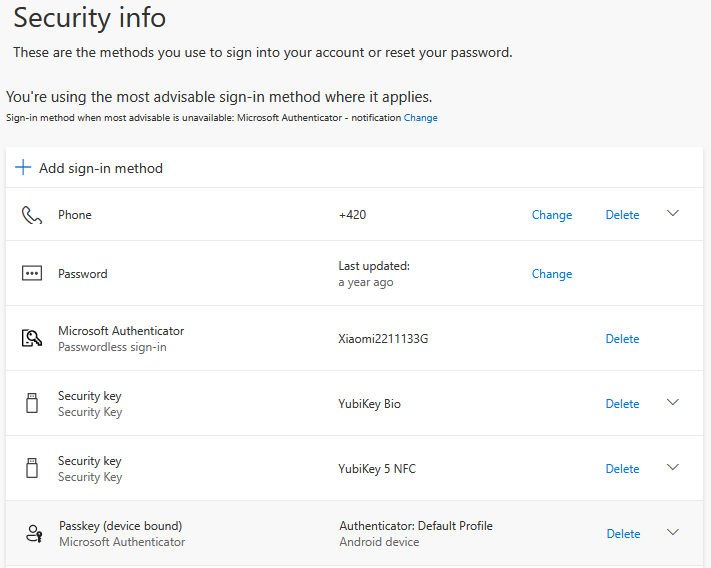This screenshot has width=711, height=568.
Task: Click Add sign-in method
Action: pyautogui.click(x=101, y=168)
